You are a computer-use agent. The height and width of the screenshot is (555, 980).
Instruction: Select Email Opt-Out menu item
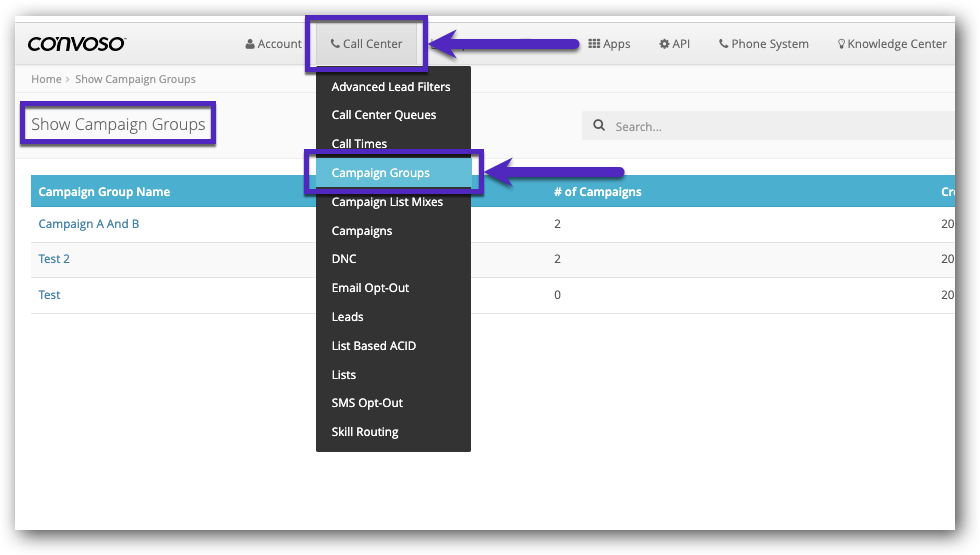393,288
